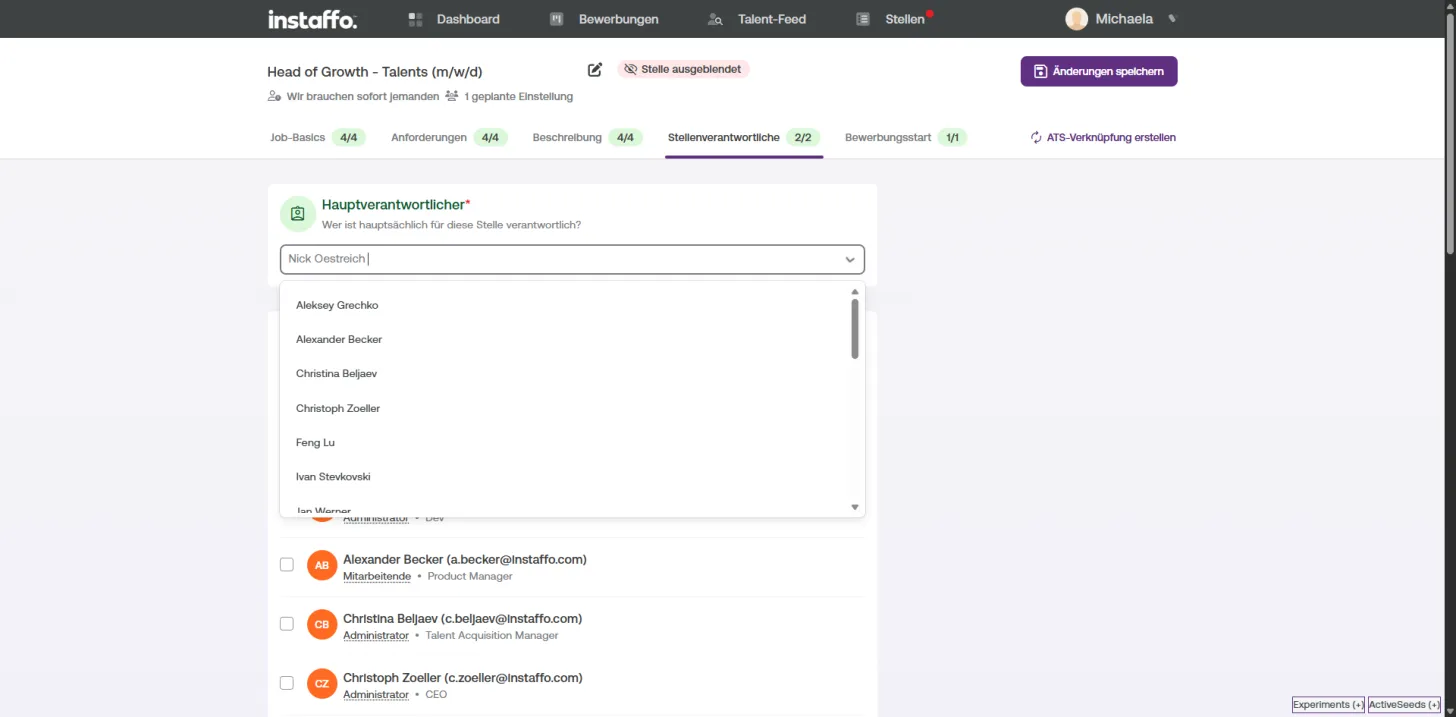Click the edit pencil beside the job title
Viewport: 1456px width, 717px height.
[595, 69]
